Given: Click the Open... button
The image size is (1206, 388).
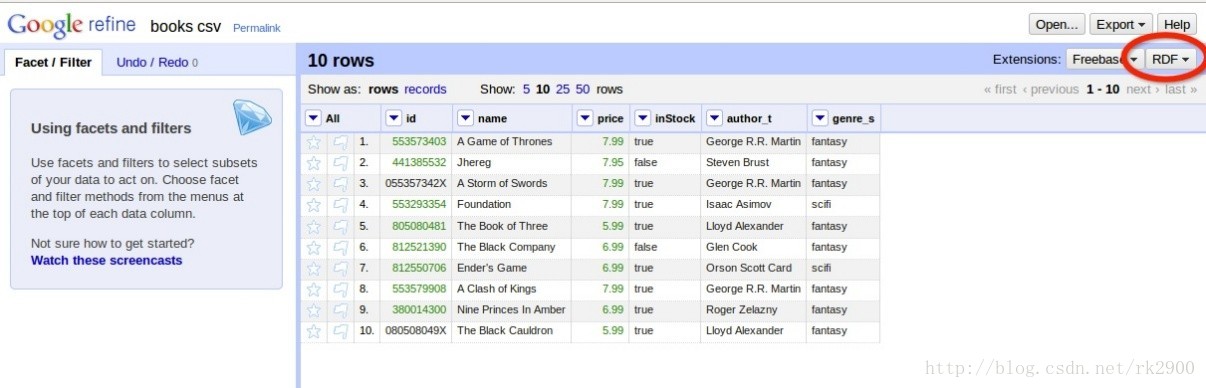Looking at the screenshot, I should [1057, 25].
